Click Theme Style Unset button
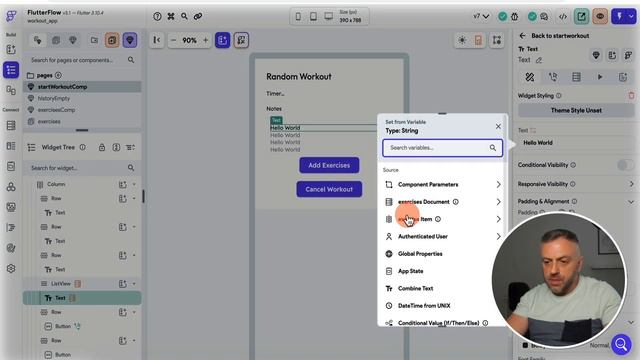Viewport: 640px width, 360px height. click(576, 110)
